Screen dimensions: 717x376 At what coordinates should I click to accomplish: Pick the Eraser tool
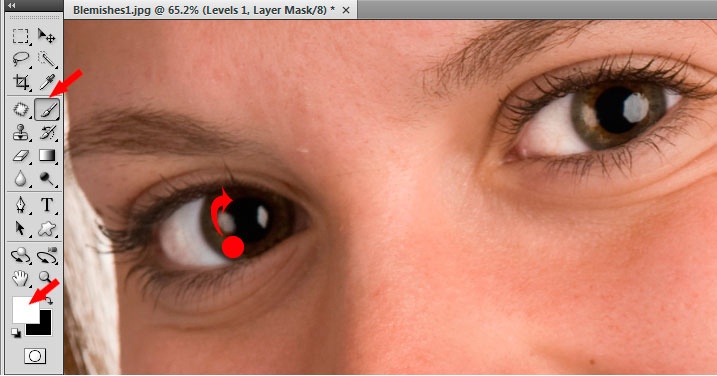(21, 156)
